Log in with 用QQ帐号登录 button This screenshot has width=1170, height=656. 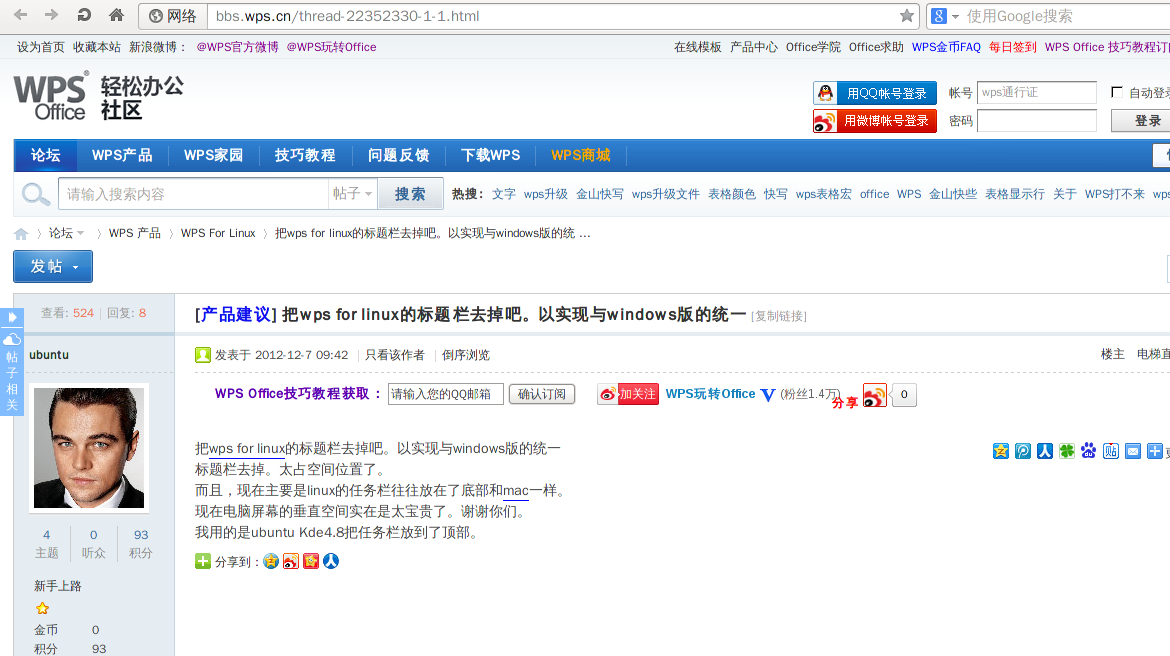pyautogui.click(x=875, y=93)
